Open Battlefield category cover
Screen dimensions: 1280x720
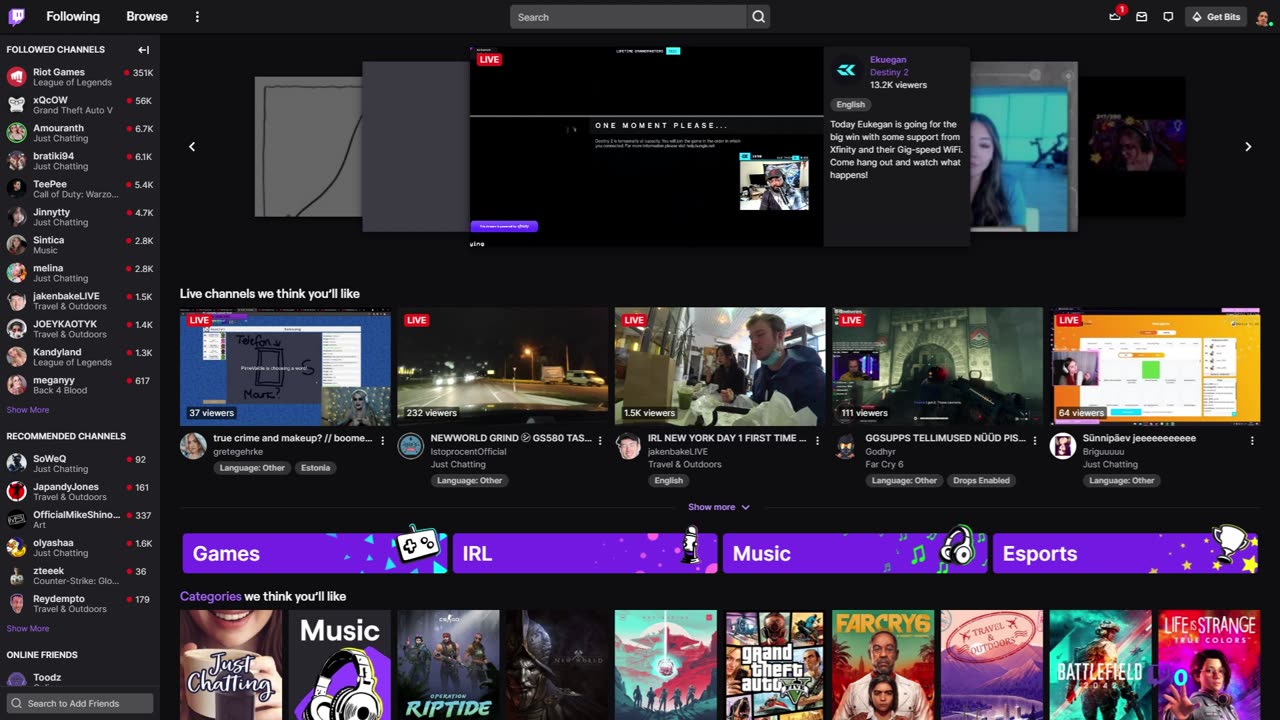1100,665
